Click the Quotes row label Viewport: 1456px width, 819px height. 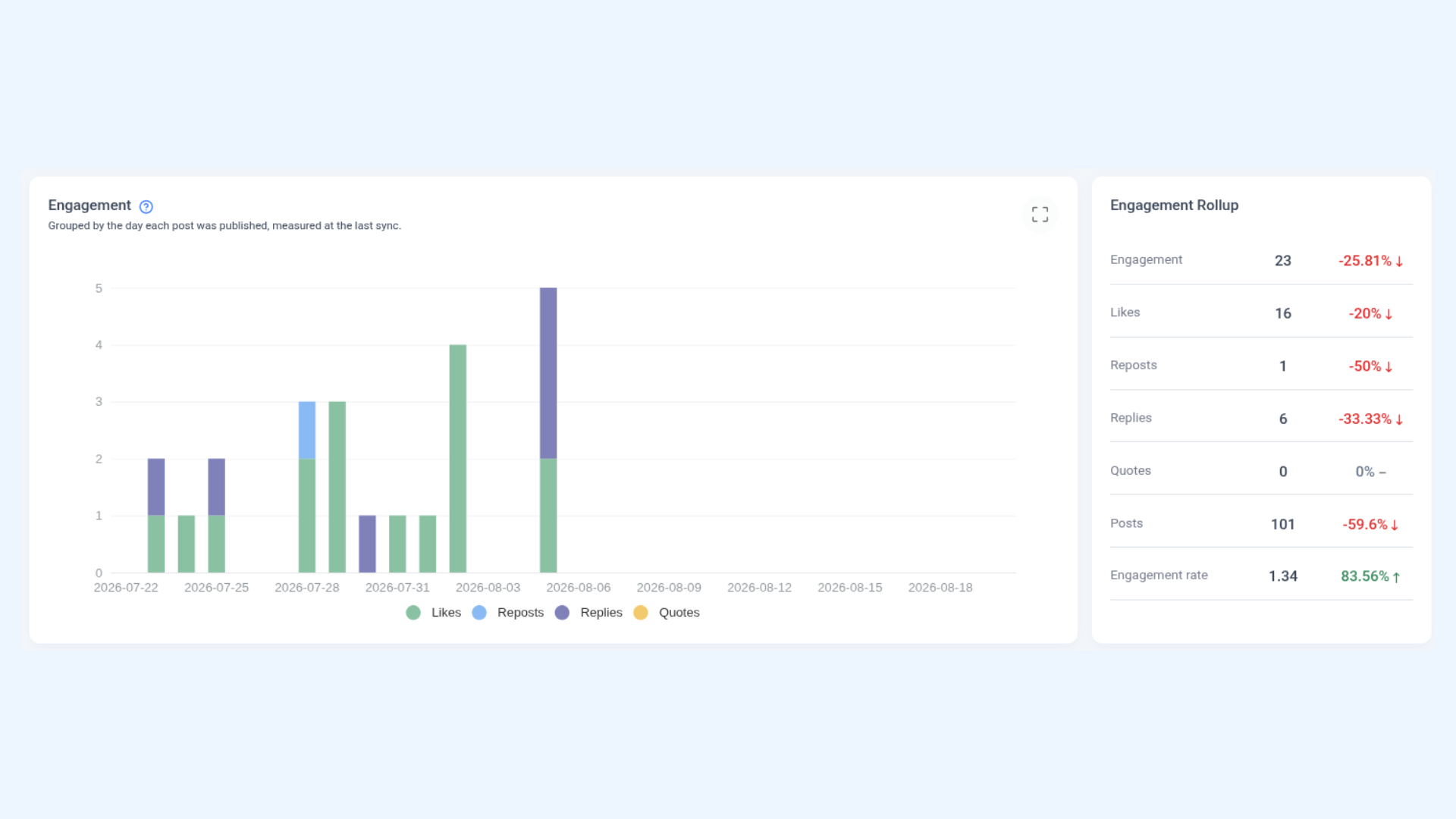tap(1130, 471)
